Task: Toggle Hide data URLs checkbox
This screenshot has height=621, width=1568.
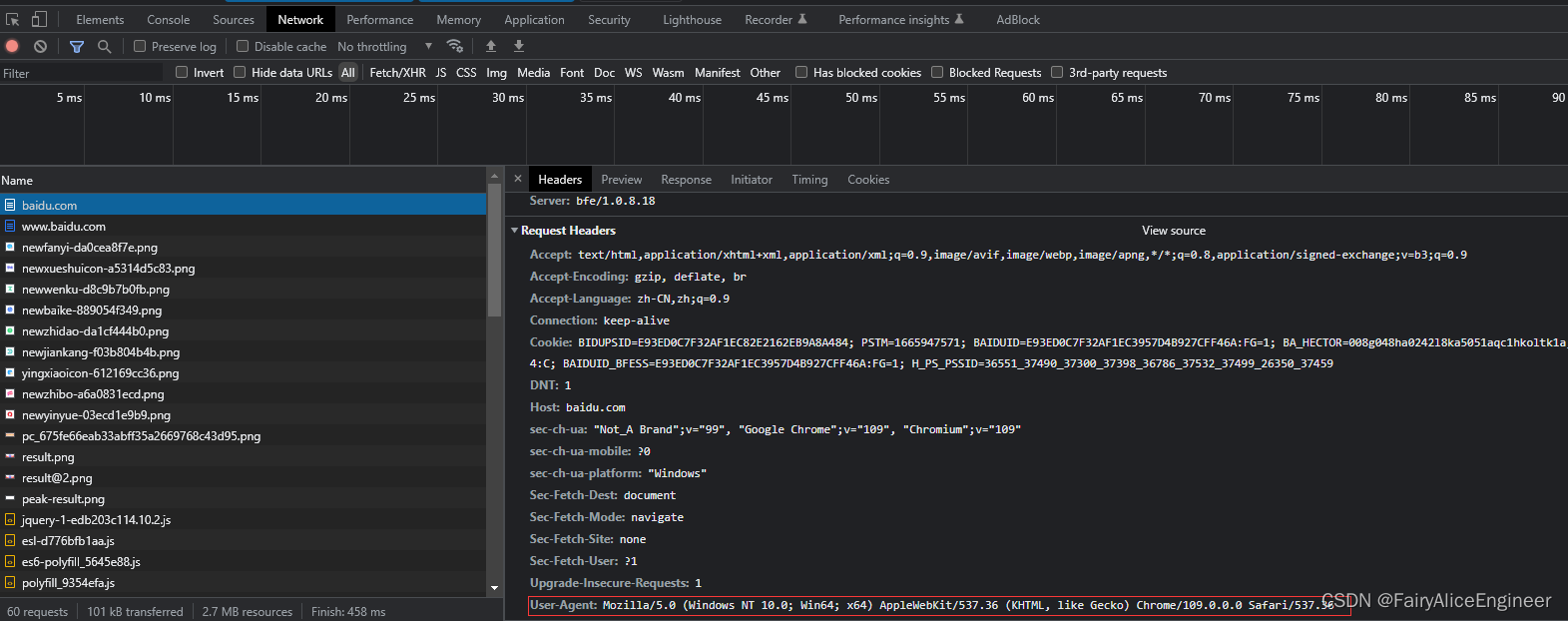Action: (x=240, y=72)
